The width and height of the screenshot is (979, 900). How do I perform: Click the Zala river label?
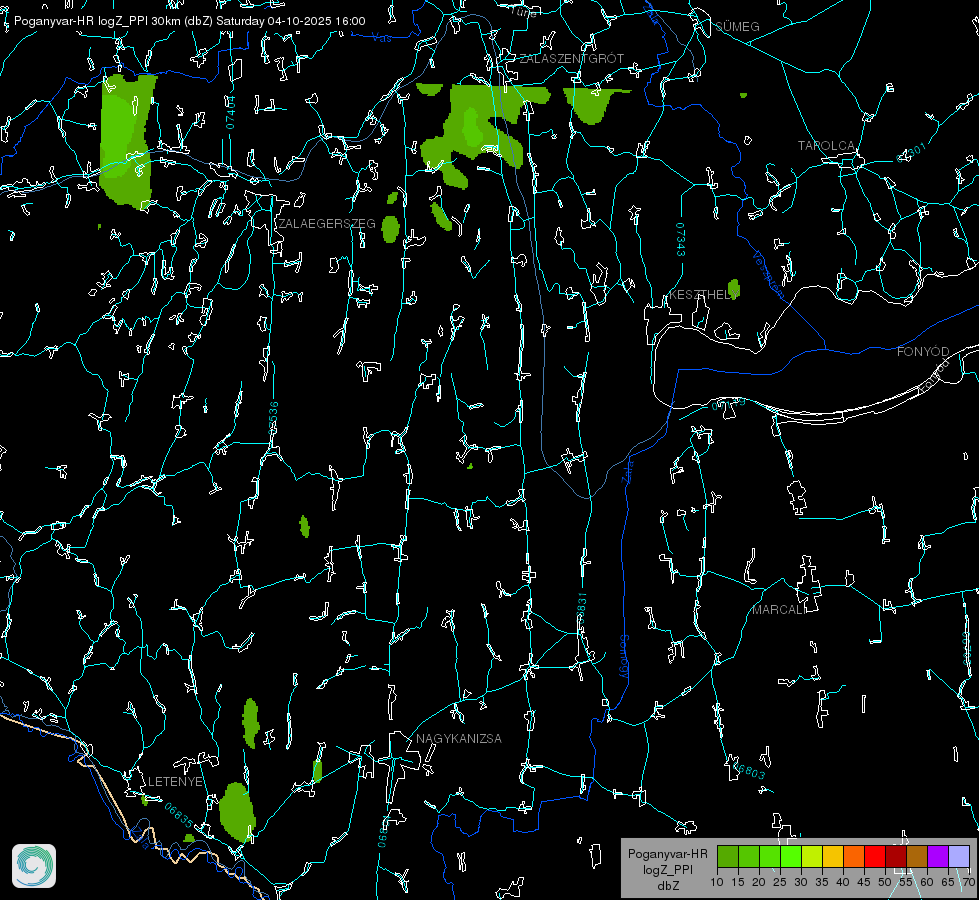pos(627,470)
